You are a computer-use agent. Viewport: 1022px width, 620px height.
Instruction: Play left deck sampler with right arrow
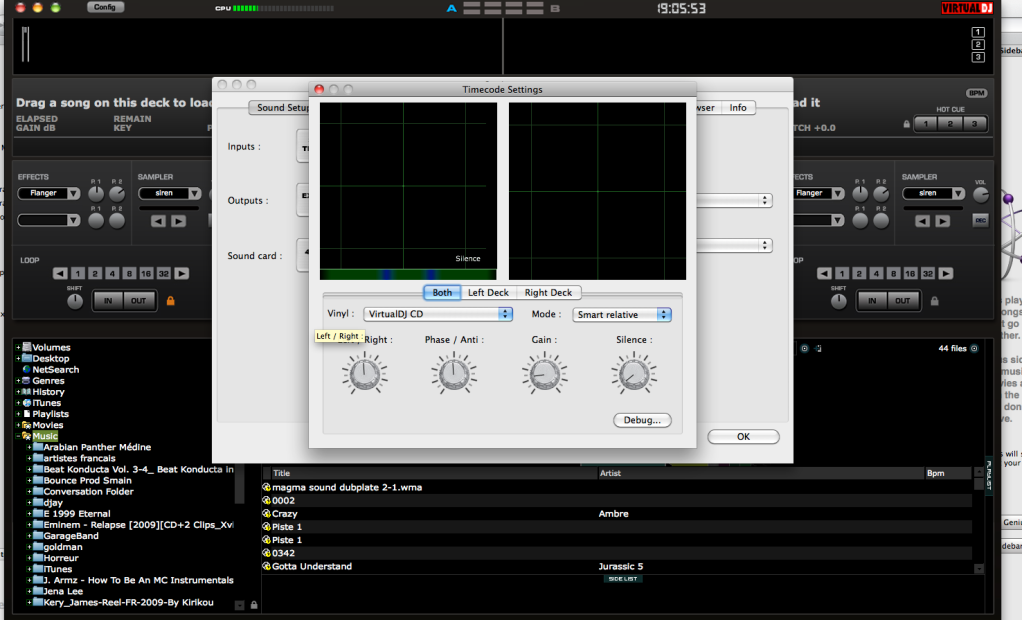click(x=178, y=221)
